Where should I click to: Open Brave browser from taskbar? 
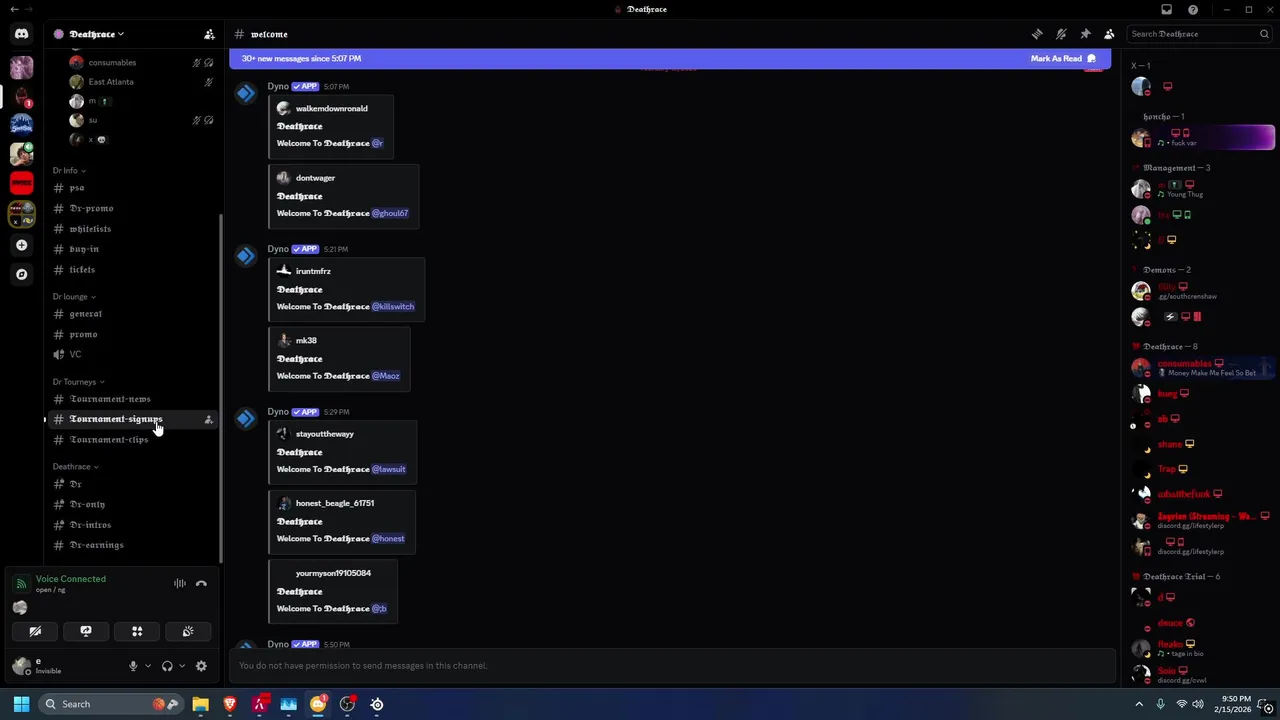point(230,704)
